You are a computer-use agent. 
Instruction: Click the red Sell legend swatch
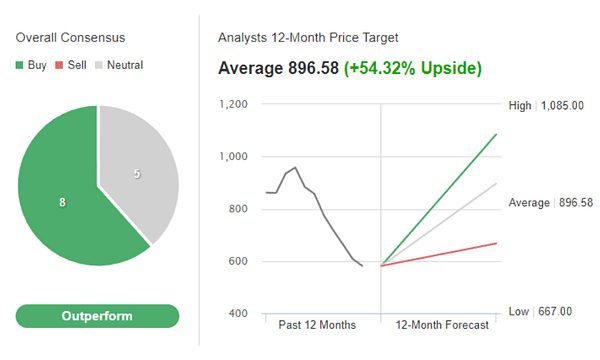tap(59, 65)
